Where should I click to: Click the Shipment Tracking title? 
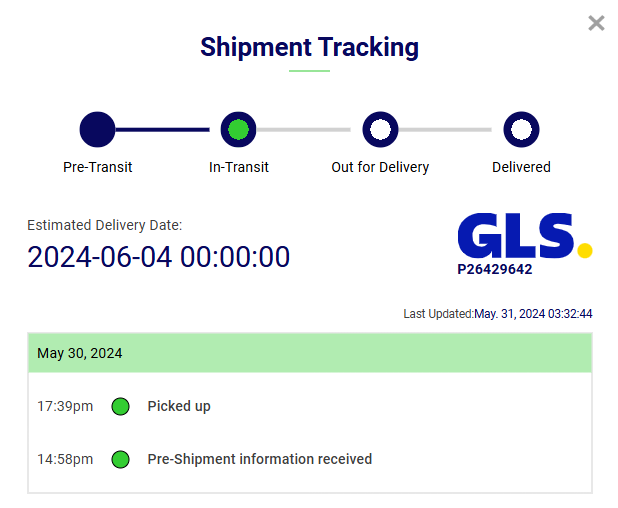coord(309,47)
